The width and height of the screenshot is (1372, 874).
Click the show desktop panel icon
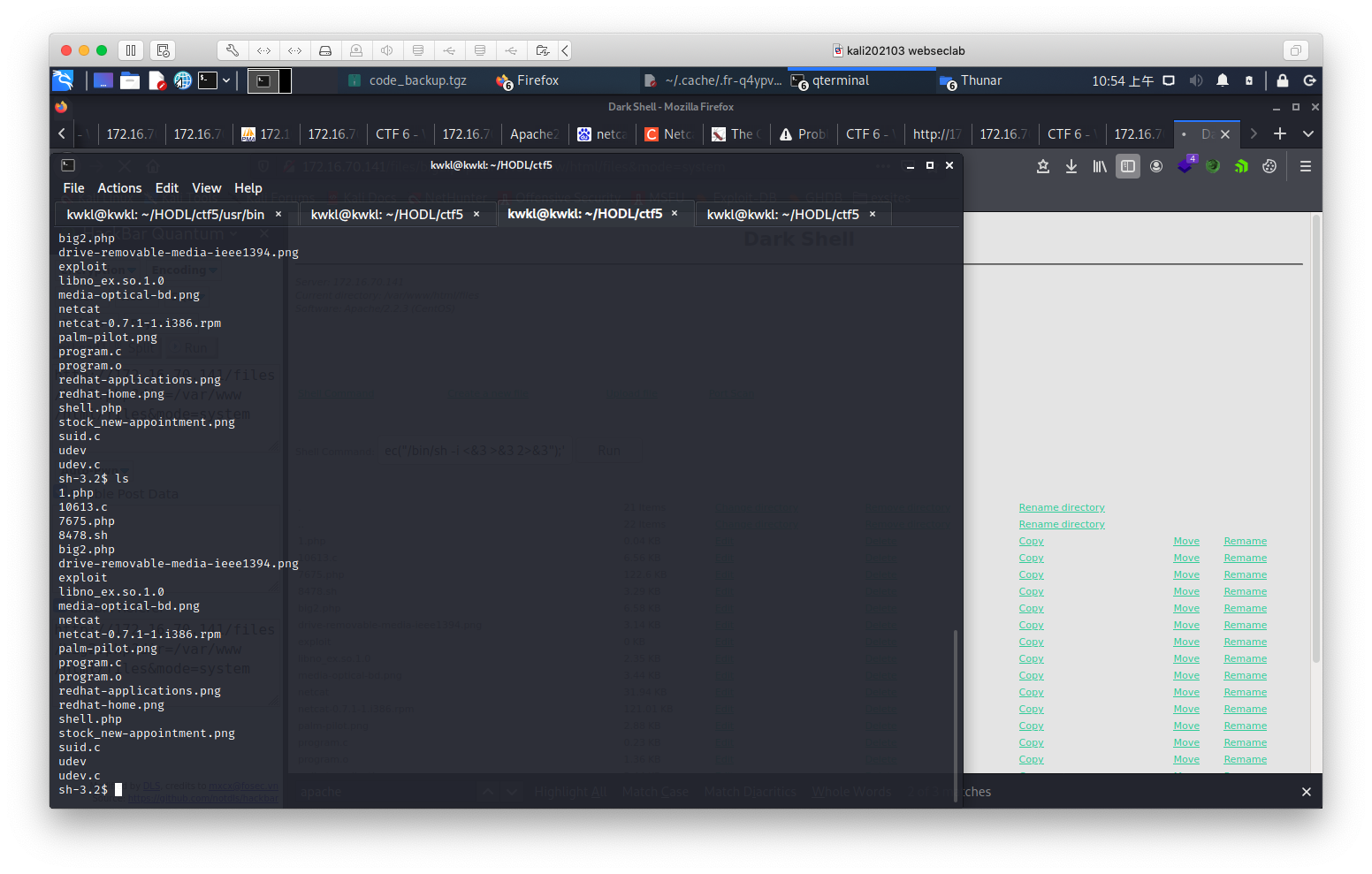pos(103,80)
